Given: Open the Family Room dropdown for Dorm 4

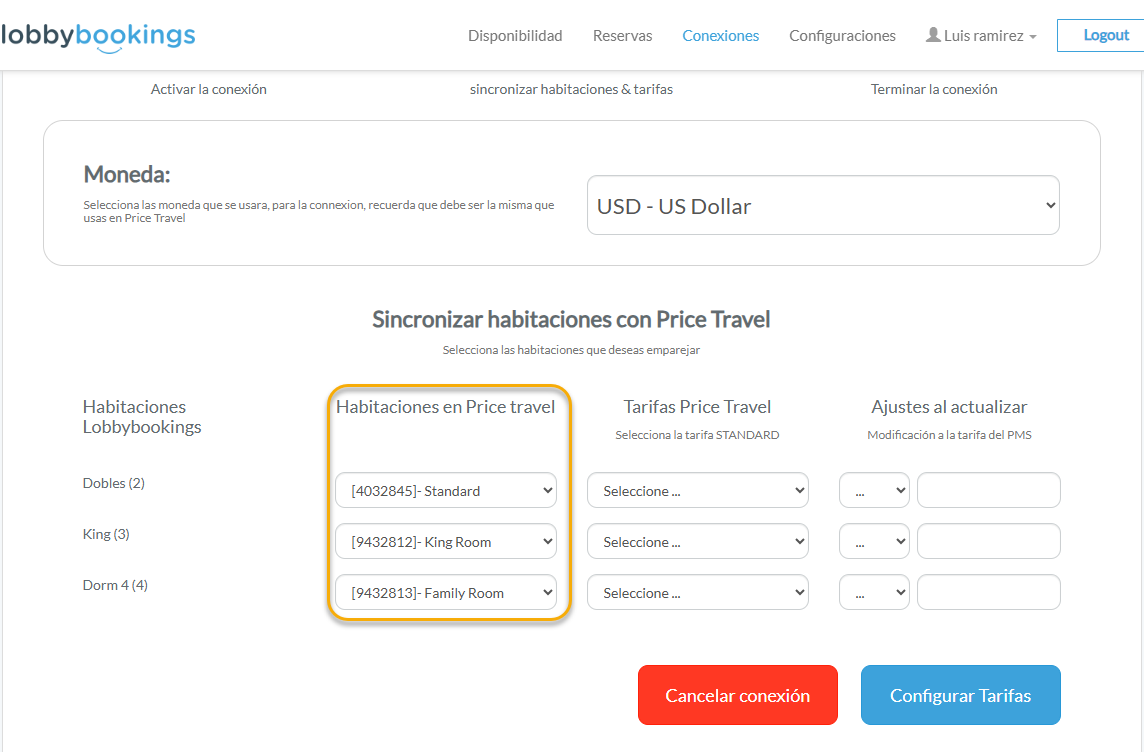Looking at the screenshot, I should tap(445, 593).
